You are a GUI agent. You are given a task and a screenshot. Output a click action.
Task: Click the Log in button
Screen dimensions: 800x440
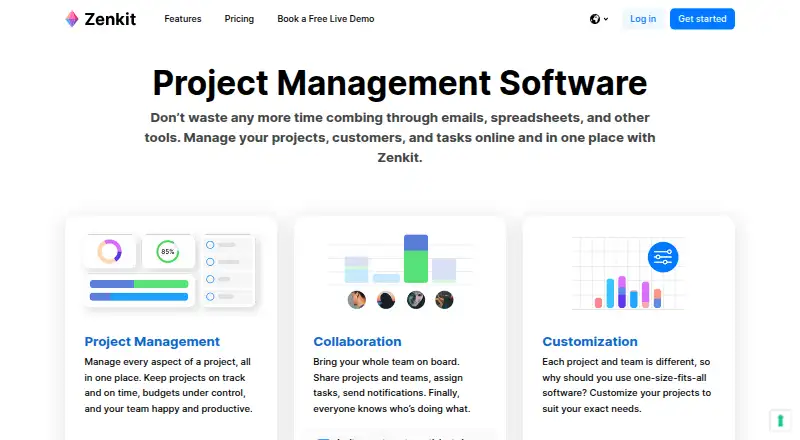click(643, 19)
